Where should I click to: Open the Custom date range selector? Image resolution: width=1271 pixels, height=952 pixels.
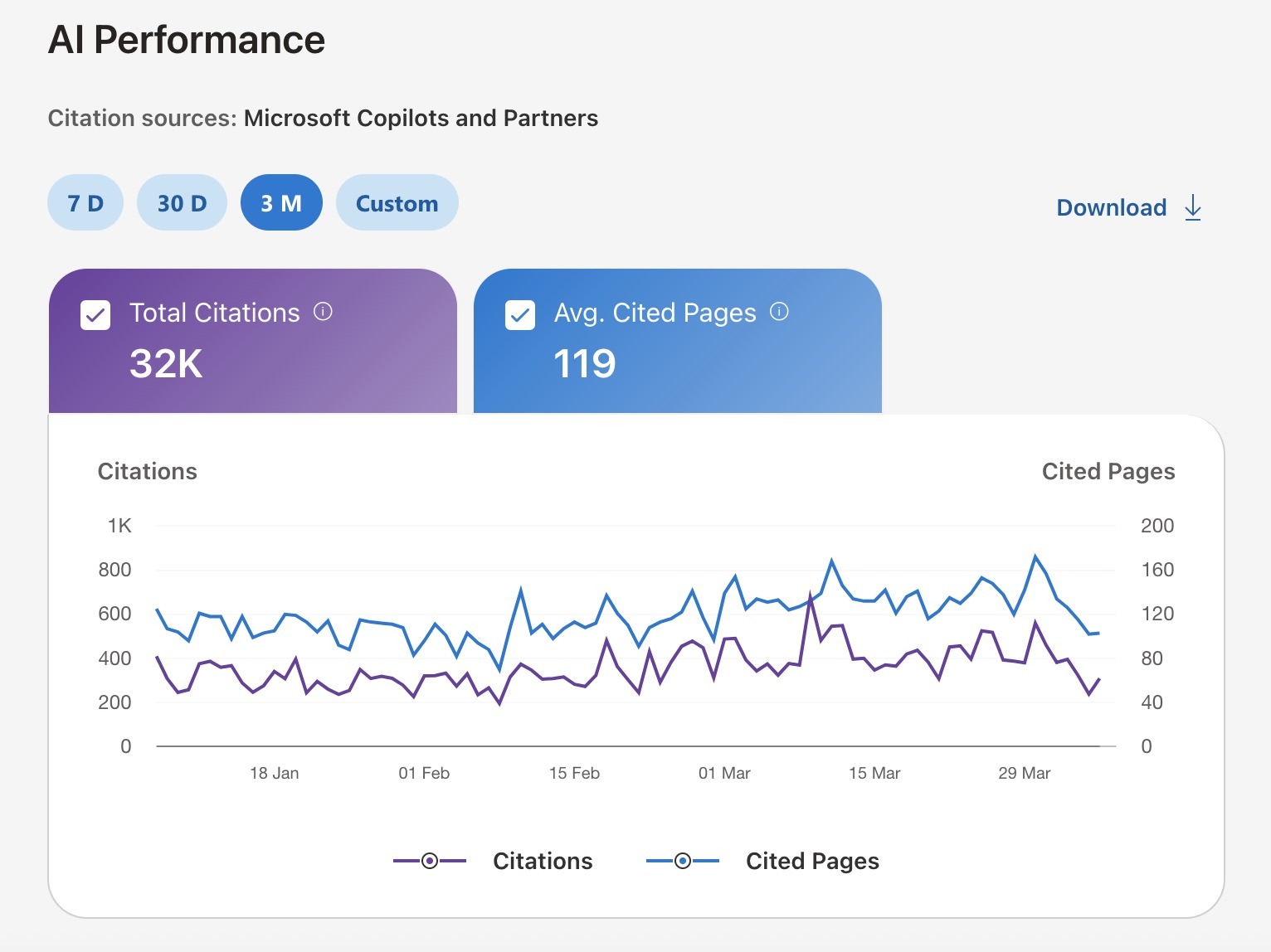click(x=397, y=202)
